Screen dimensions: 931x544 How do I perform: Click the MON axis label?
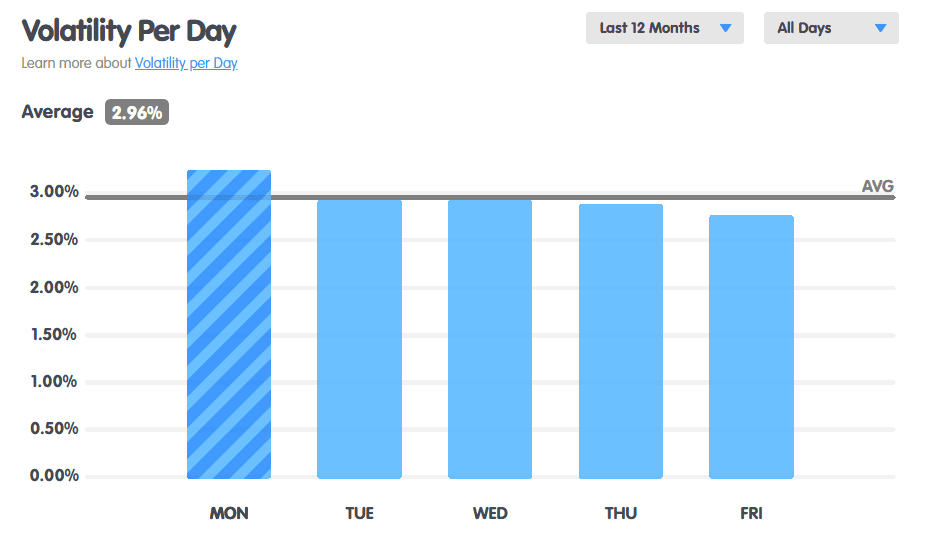tap(229, 513)
